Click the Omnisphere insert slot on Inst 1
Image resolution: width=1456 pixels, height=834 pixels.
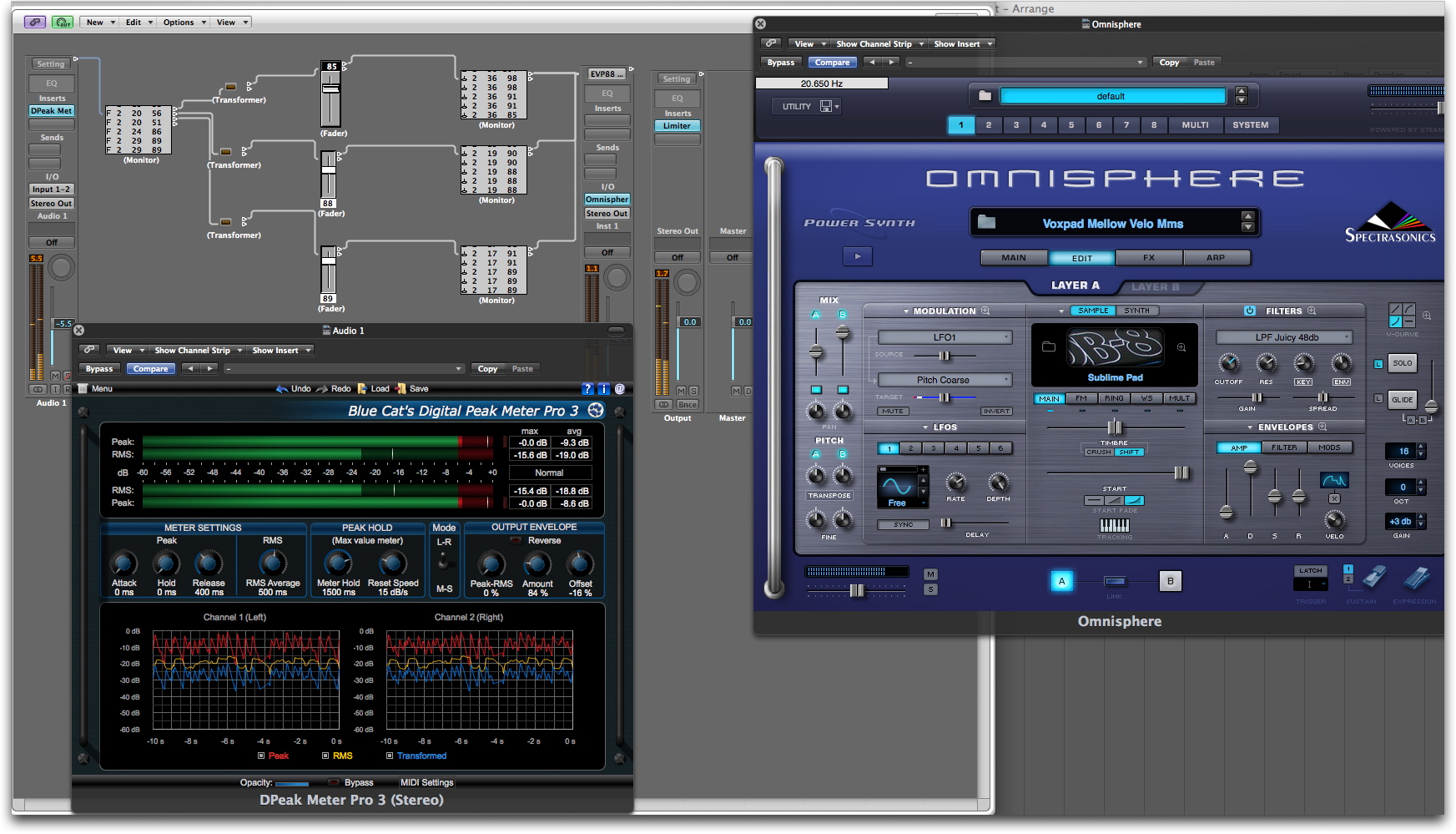(x=607, y=200)
